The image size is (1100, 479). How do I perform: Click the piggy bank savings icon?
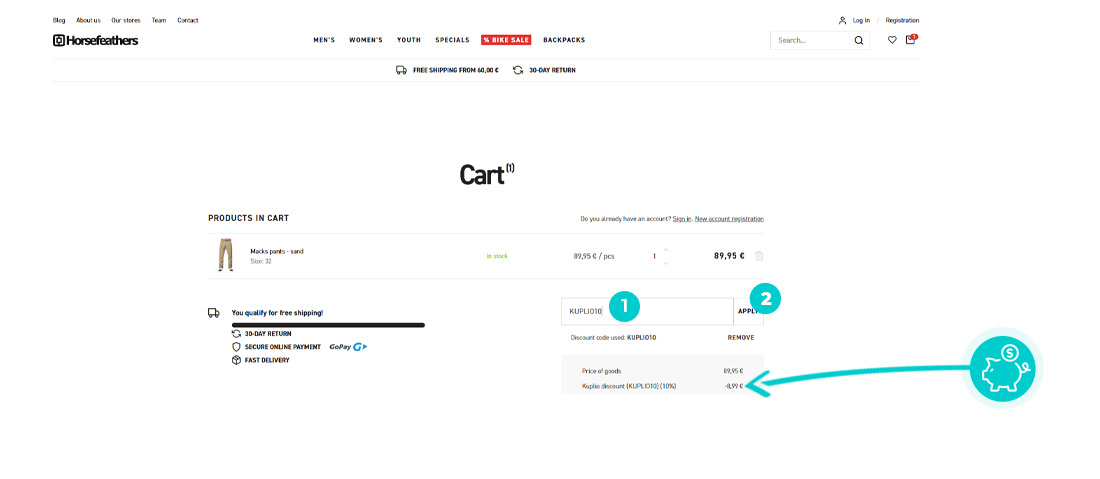(x=1001, y=367)
